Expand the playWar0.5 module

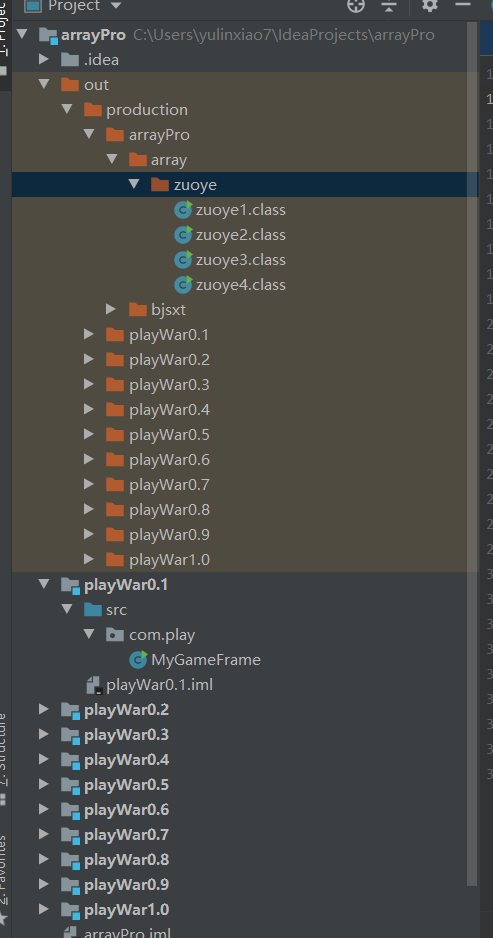click(43, 784)
